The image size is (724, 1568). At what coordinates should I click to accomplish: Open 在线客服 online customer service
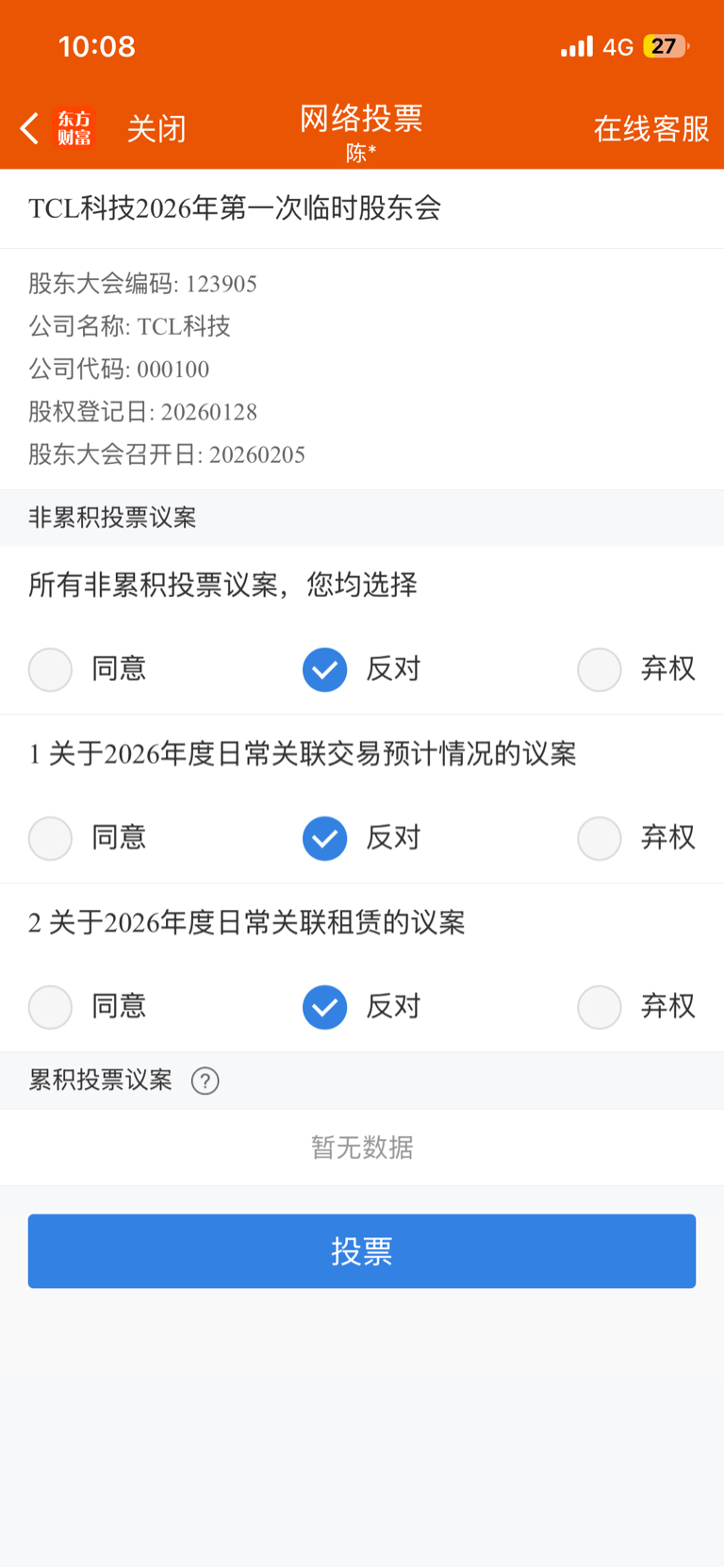pos(650,128)
